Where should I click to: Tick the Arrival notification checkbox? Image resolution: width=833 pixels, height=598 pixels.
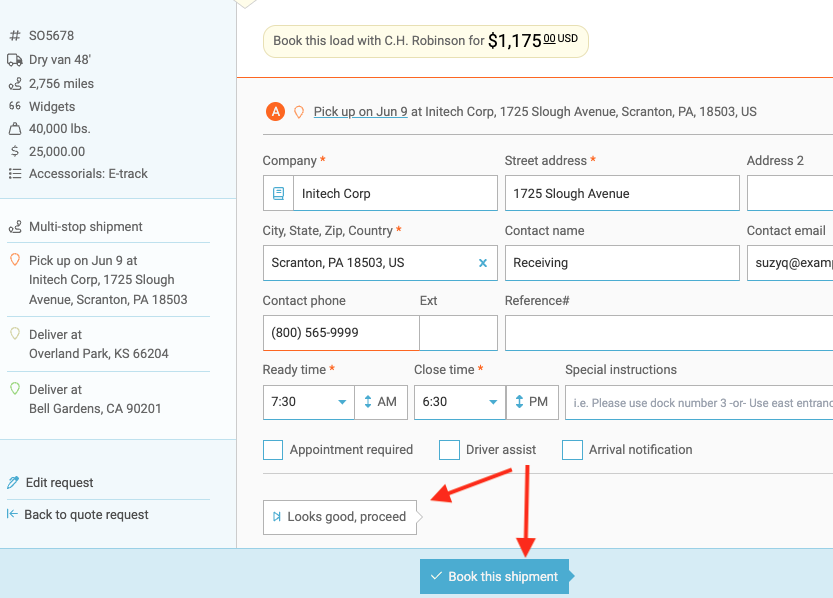(572, 450)
